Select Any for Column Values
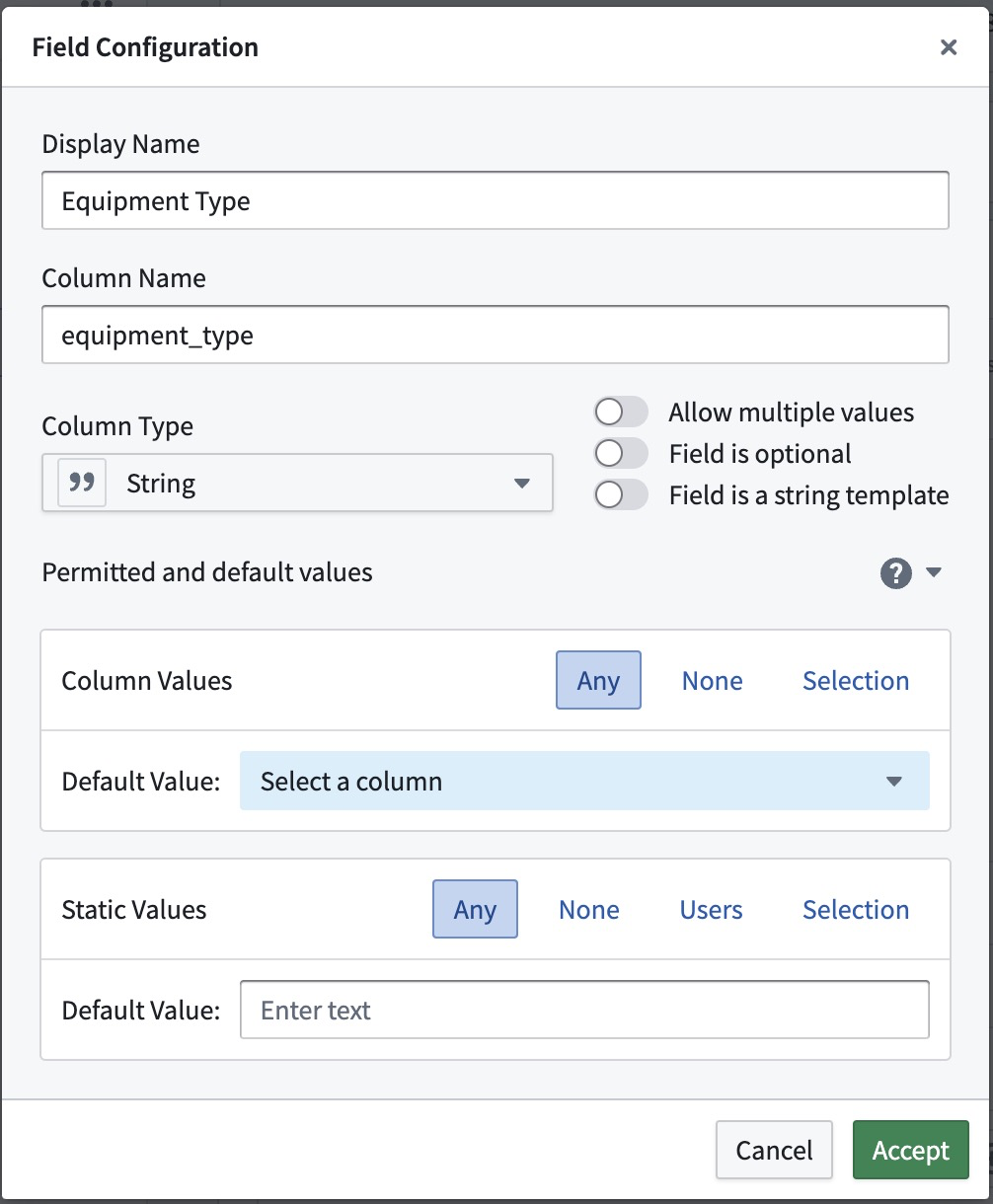Viewport: 993px width, 1204px height. coord(598,680)
